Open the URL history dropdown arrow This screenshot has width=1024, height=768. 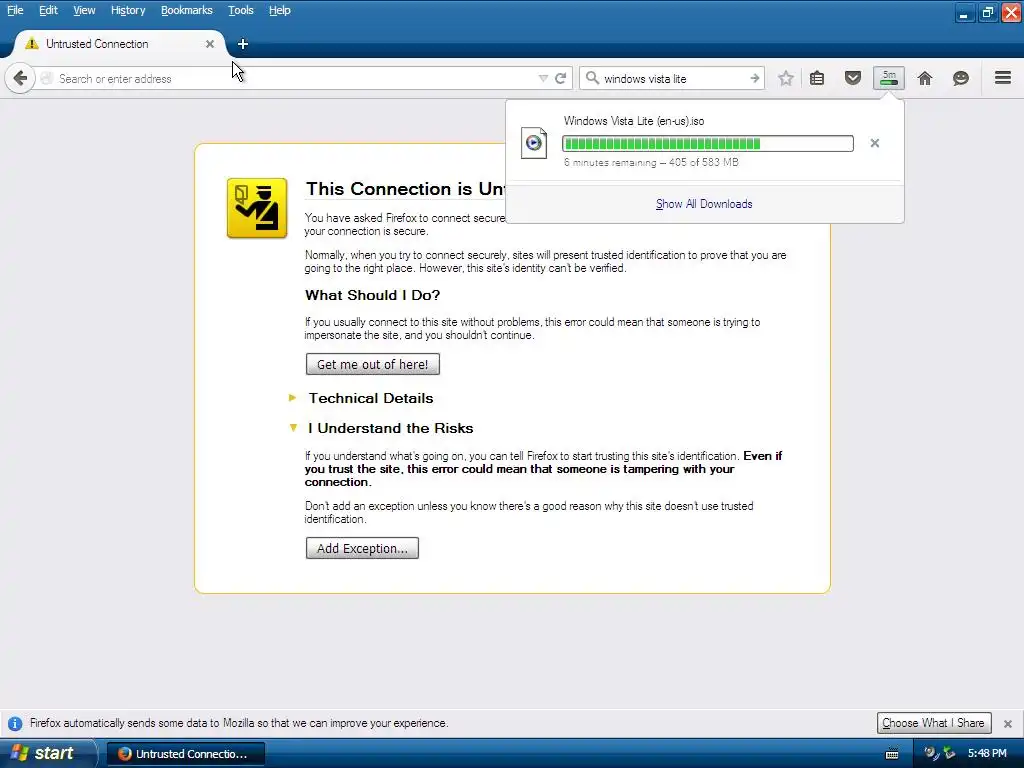click(x=543, y=78)
